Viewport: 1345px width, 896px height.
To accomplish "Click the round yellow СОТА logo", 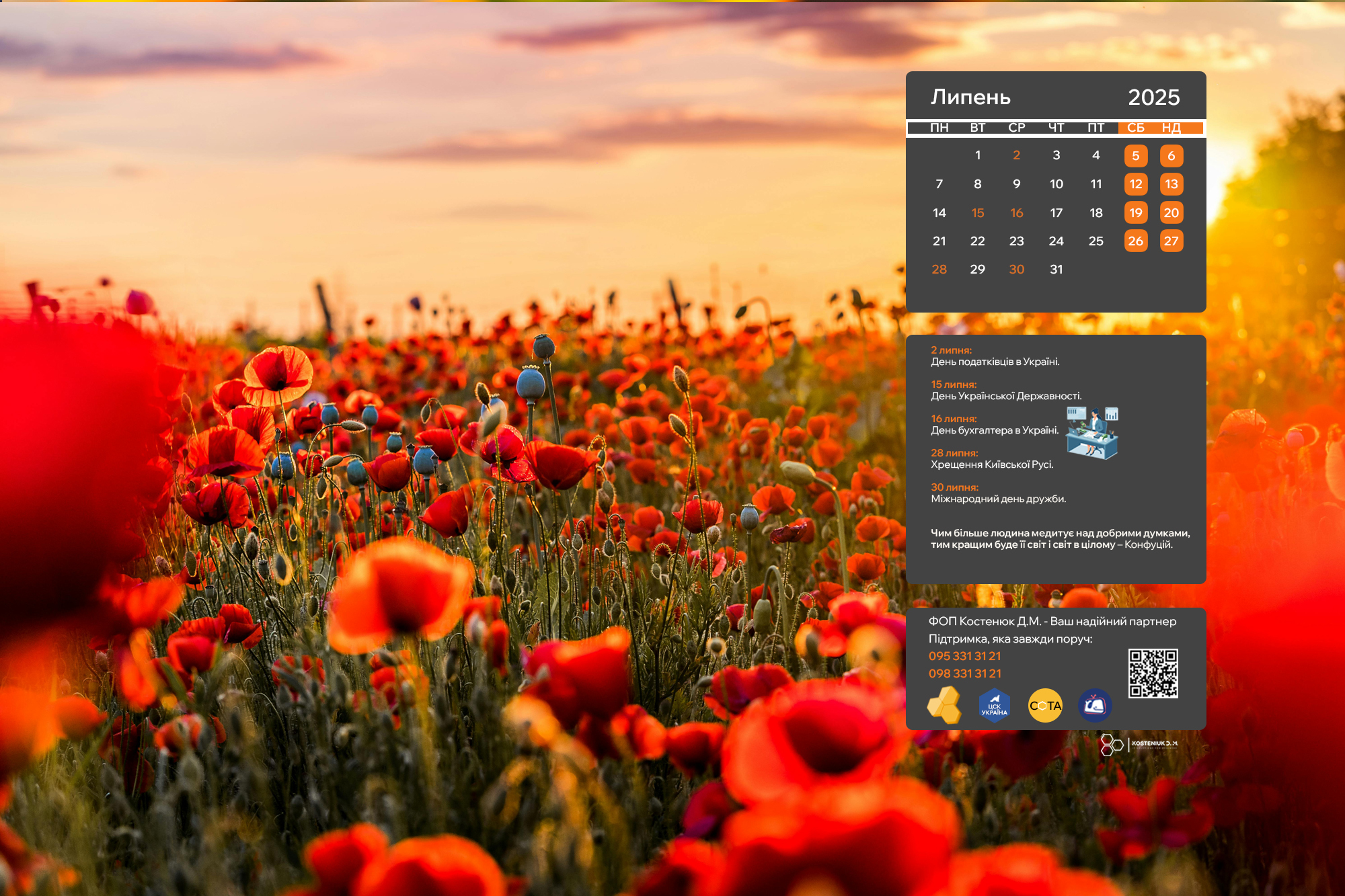I will pyautogui.click(x=1045, y=705).
